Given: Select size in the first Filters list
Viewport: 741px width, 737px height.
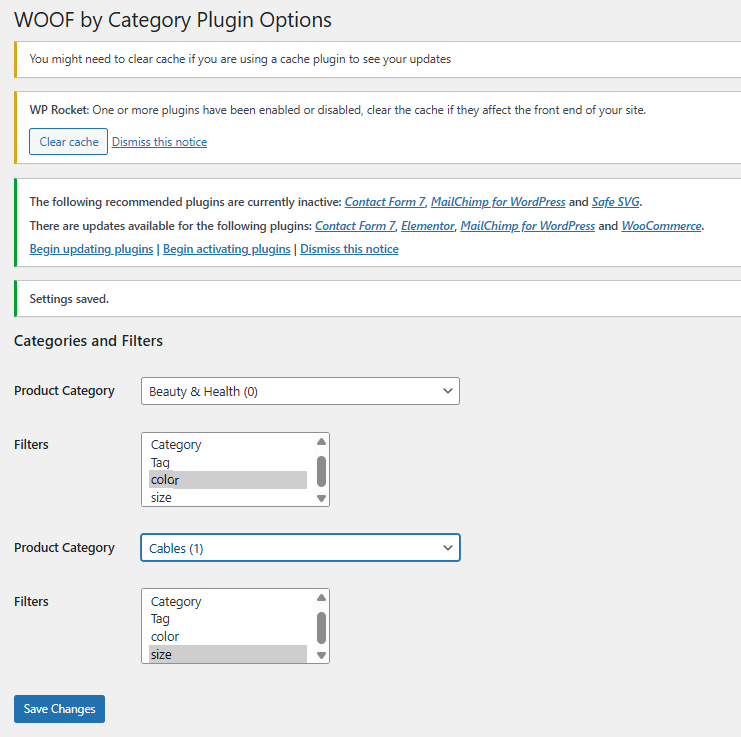Looking at the screenshot, I should coord(161,497).
